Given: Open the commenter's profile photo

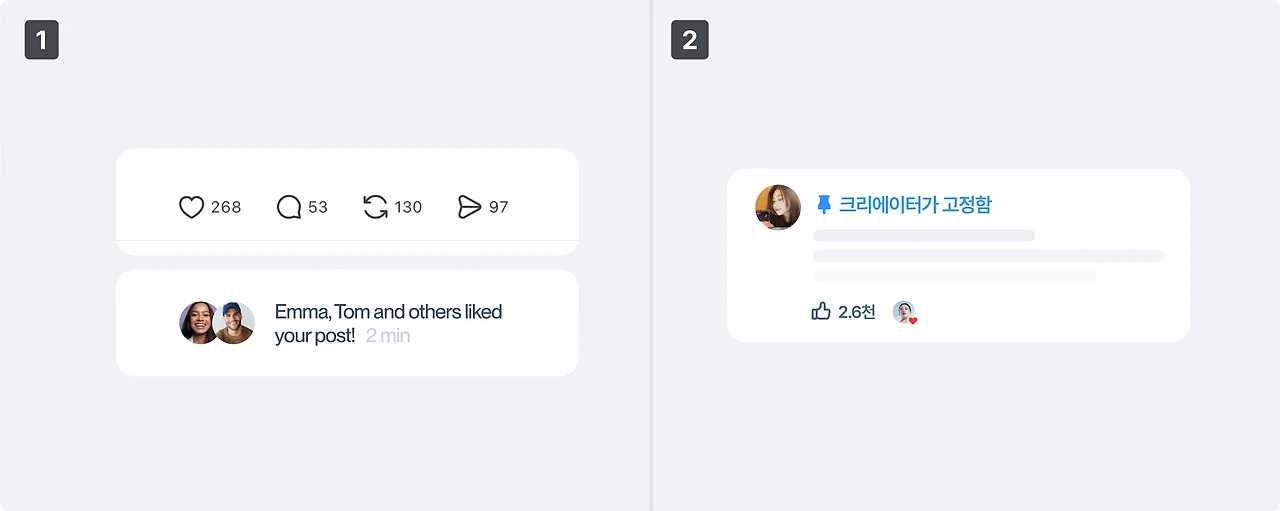Looking at the screenshot, I should click(x=778, y=208).
